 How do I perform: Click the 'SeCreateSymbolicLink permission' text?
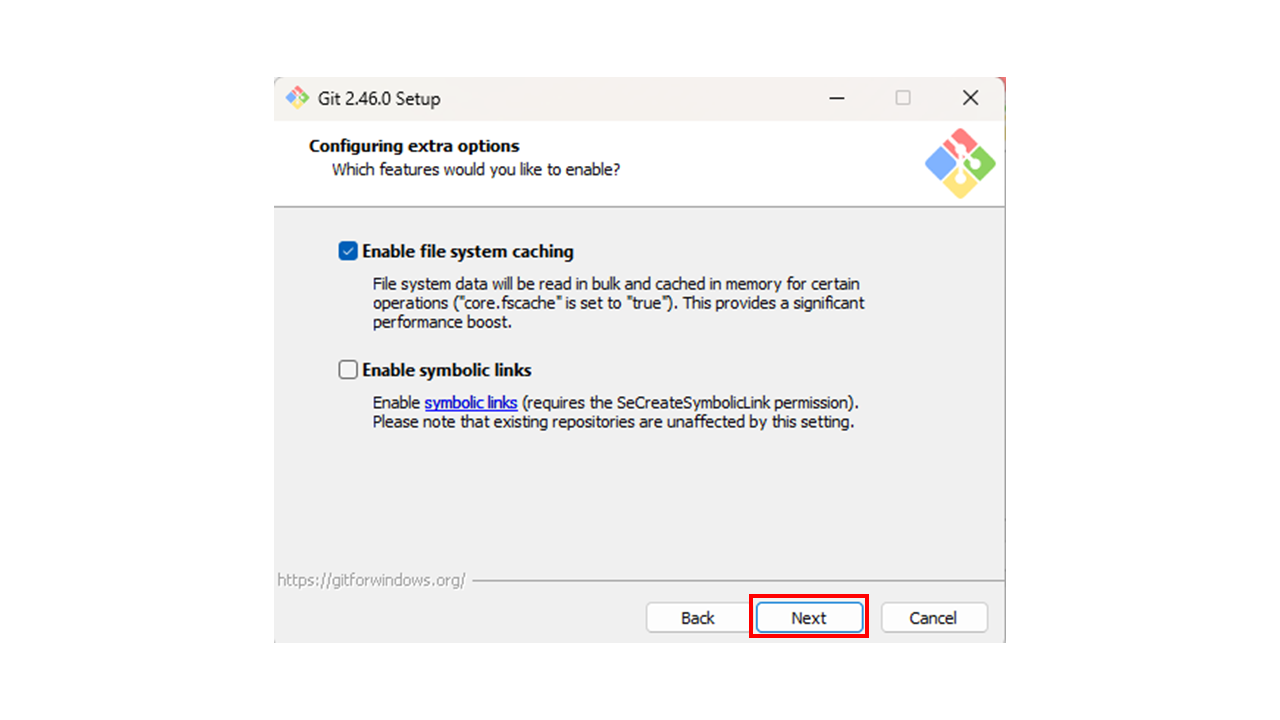pyautogui.click(x=735, y=403)
